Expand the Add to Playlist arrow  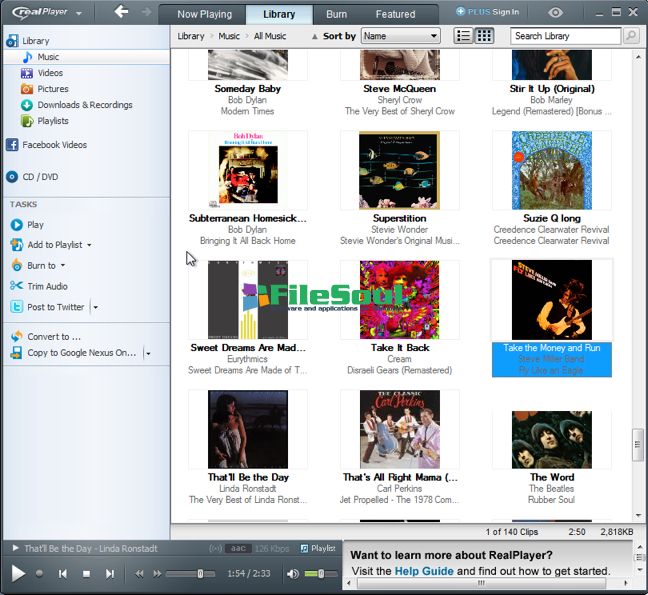[89, 245]
